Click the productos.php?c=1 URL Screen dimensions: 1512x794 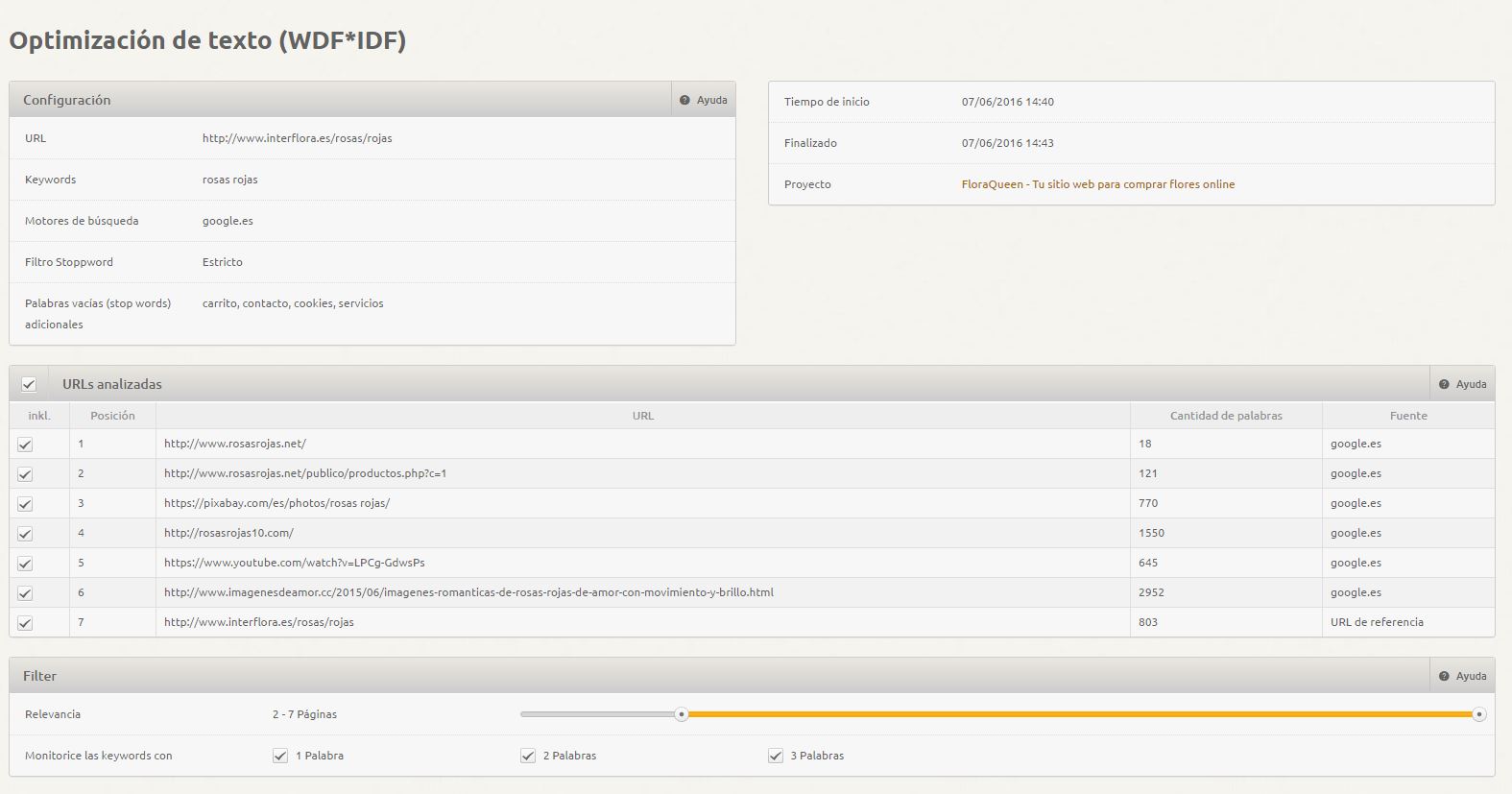305,473
